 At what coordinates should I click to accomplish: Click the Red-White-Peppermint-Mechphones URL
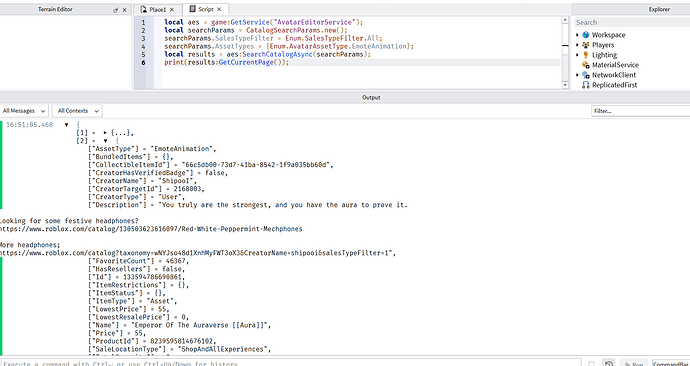point(150,229)
